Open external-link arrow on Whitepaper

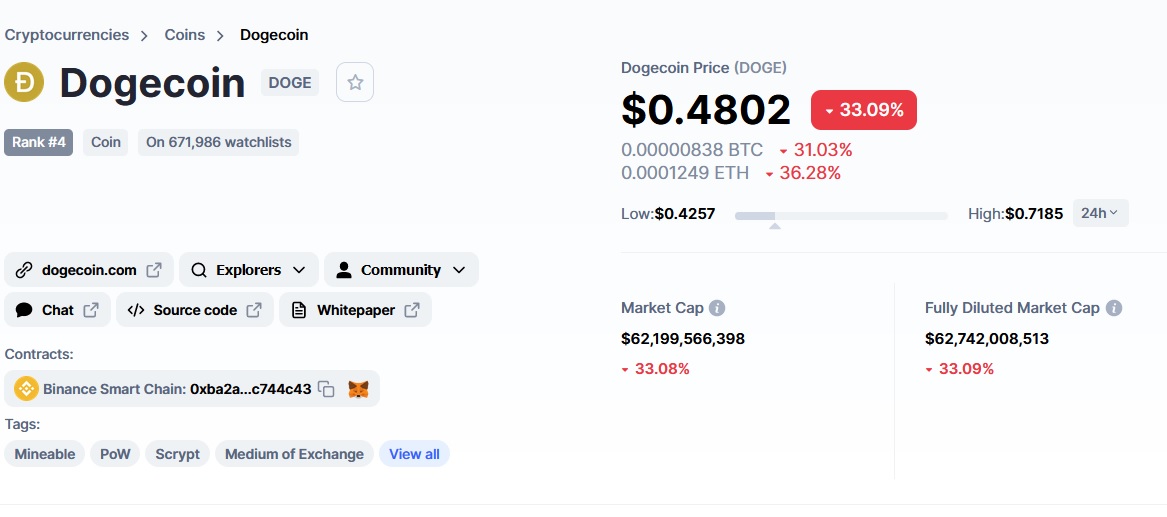point(412,310)
